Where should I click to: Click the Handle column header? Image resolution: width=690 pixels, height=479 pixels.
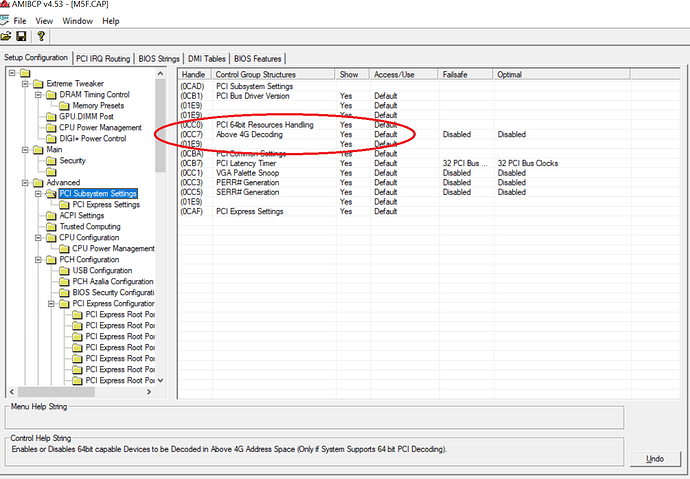click(x=194, y=74)
